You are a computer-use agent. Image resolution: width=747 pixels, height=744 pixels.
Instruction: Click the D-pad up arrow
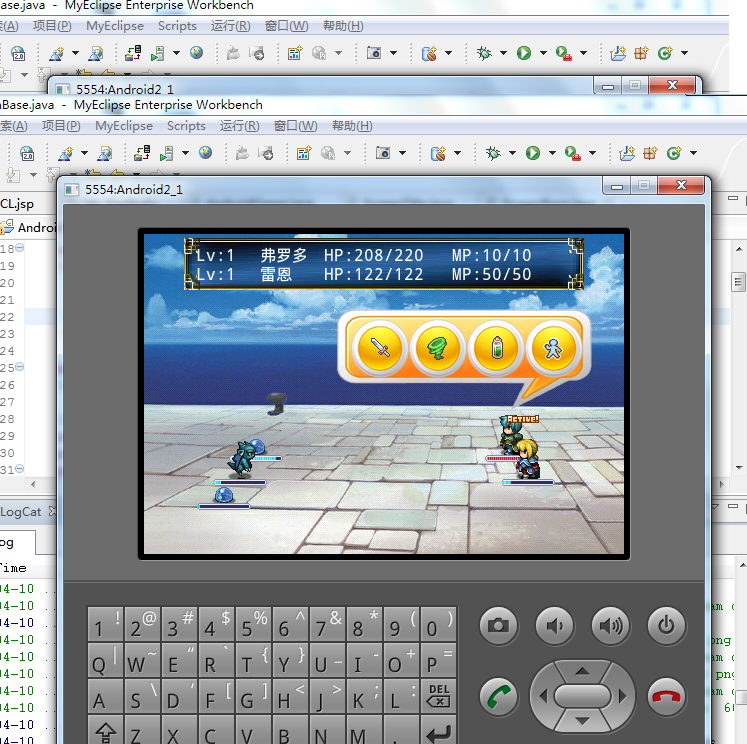[582, 672]
